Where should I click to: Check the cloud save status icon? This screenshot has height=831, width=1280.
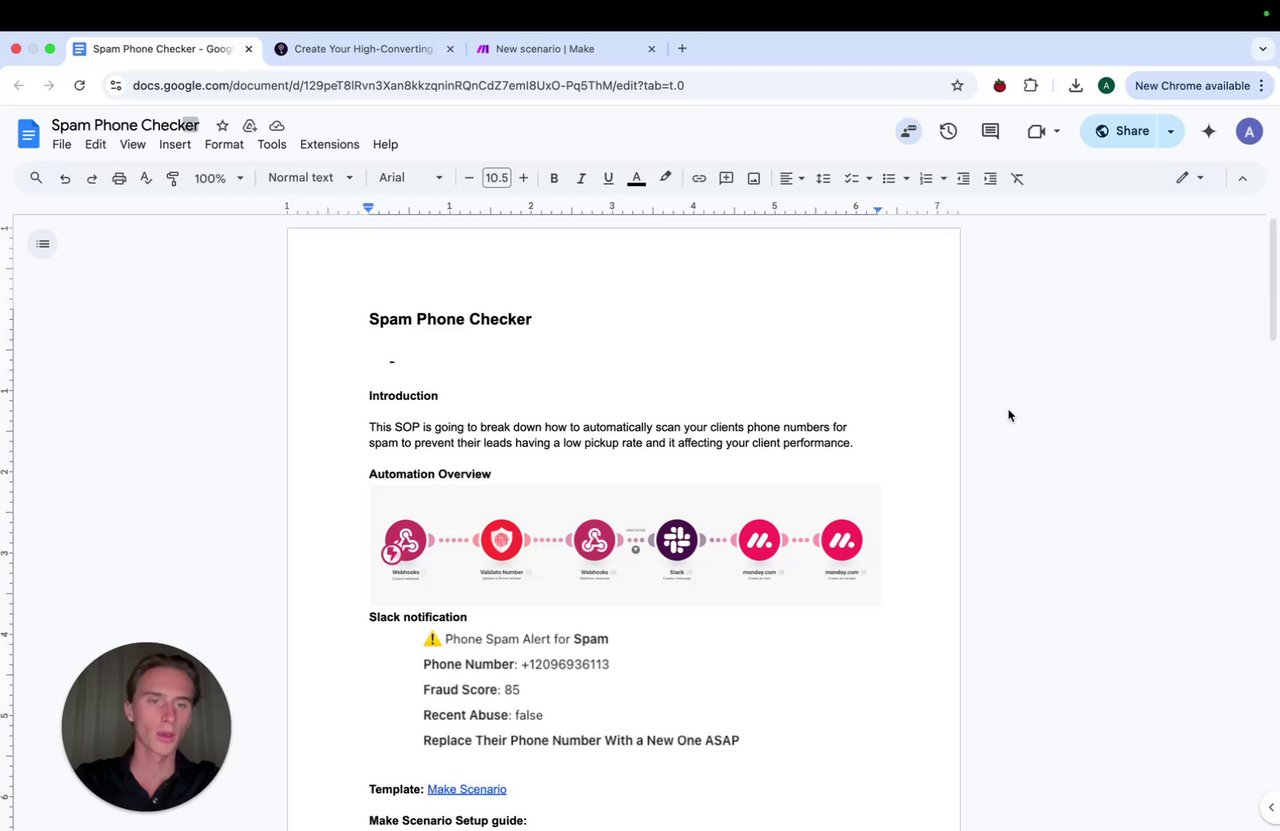click(277, 125)
